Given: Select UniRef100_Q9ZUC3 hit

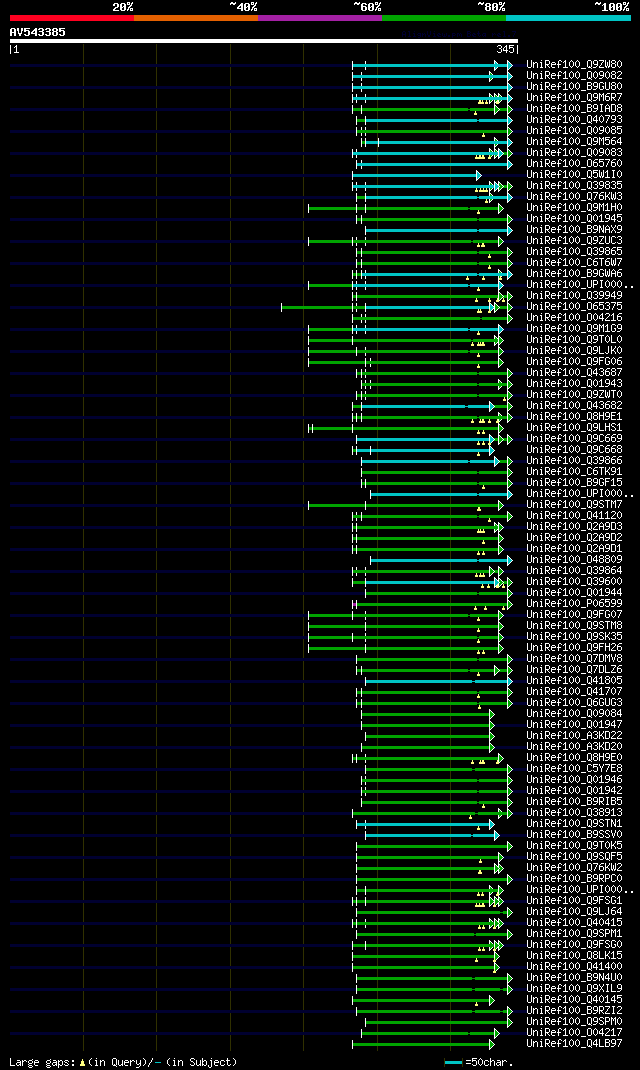Looking at the screenshot, I should pos(574,241).
